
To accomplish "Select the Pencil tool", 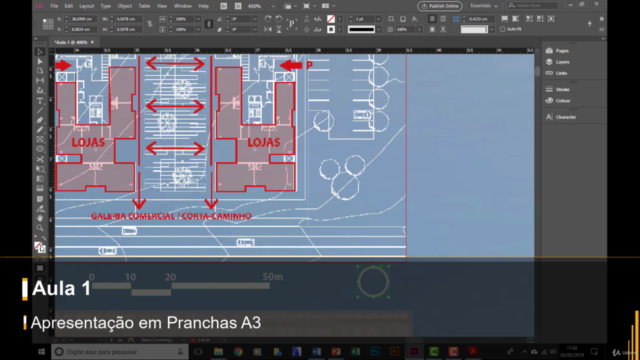I will click(40, 130).
